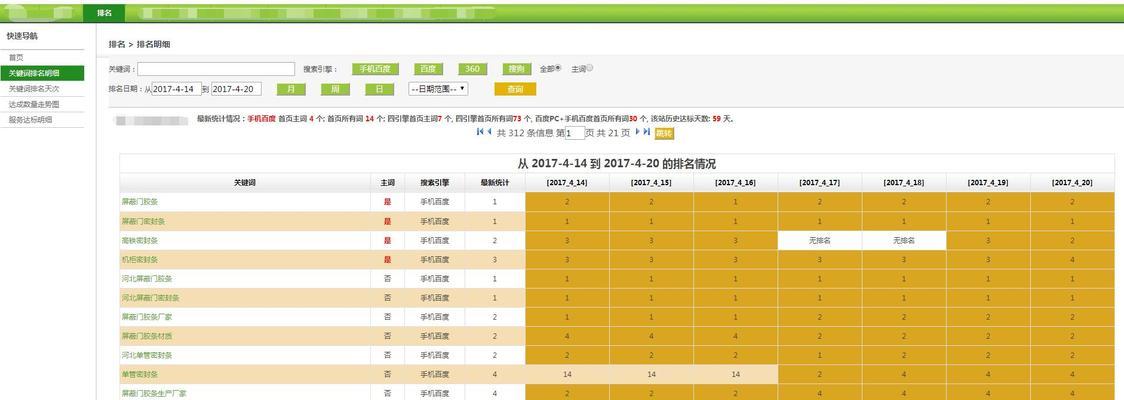This screenshot has height=400, width=1124.
Task: Select the 全部 radio button
Action: pos(559,69)
